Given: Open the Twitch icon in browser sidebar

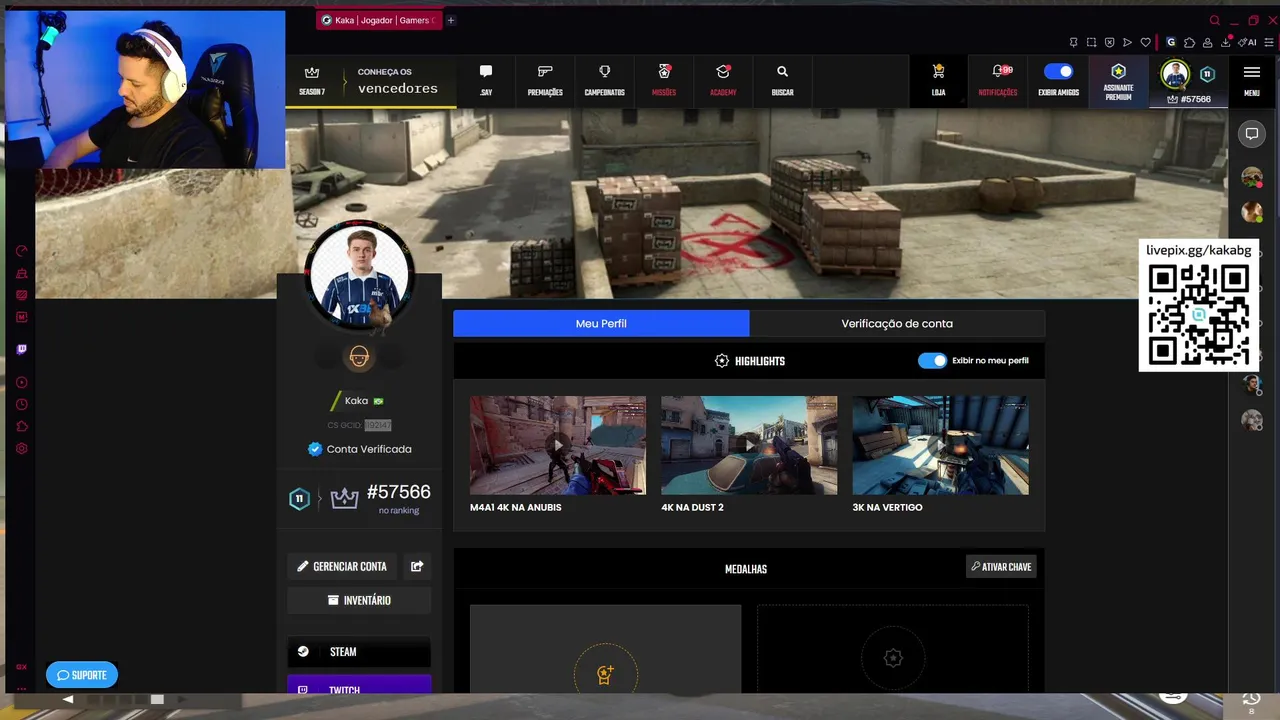Looking at the screenshot, I should click(x=22, y=349).
